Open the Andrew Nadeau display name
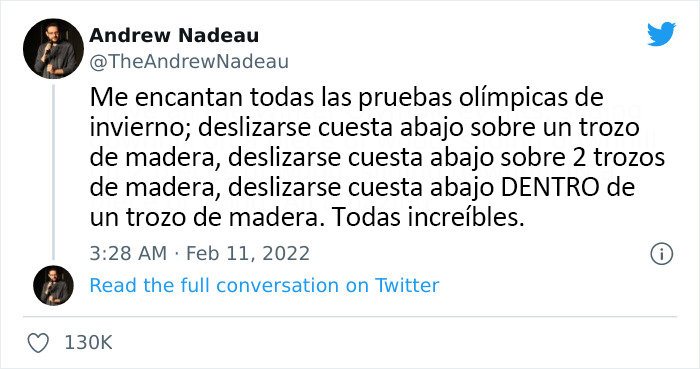700x369 pixels. pyautogui.click(x=174, y=36)
